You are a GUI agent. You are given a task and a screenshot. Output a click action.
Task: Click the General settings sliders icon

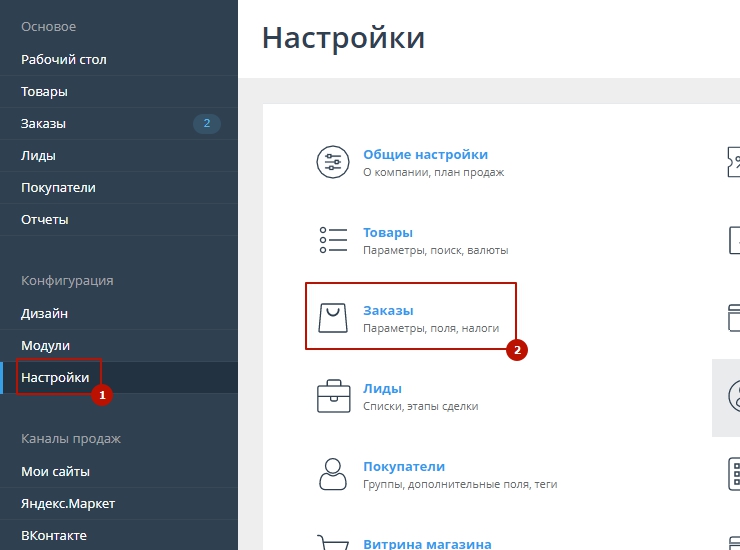coord(333,162)
